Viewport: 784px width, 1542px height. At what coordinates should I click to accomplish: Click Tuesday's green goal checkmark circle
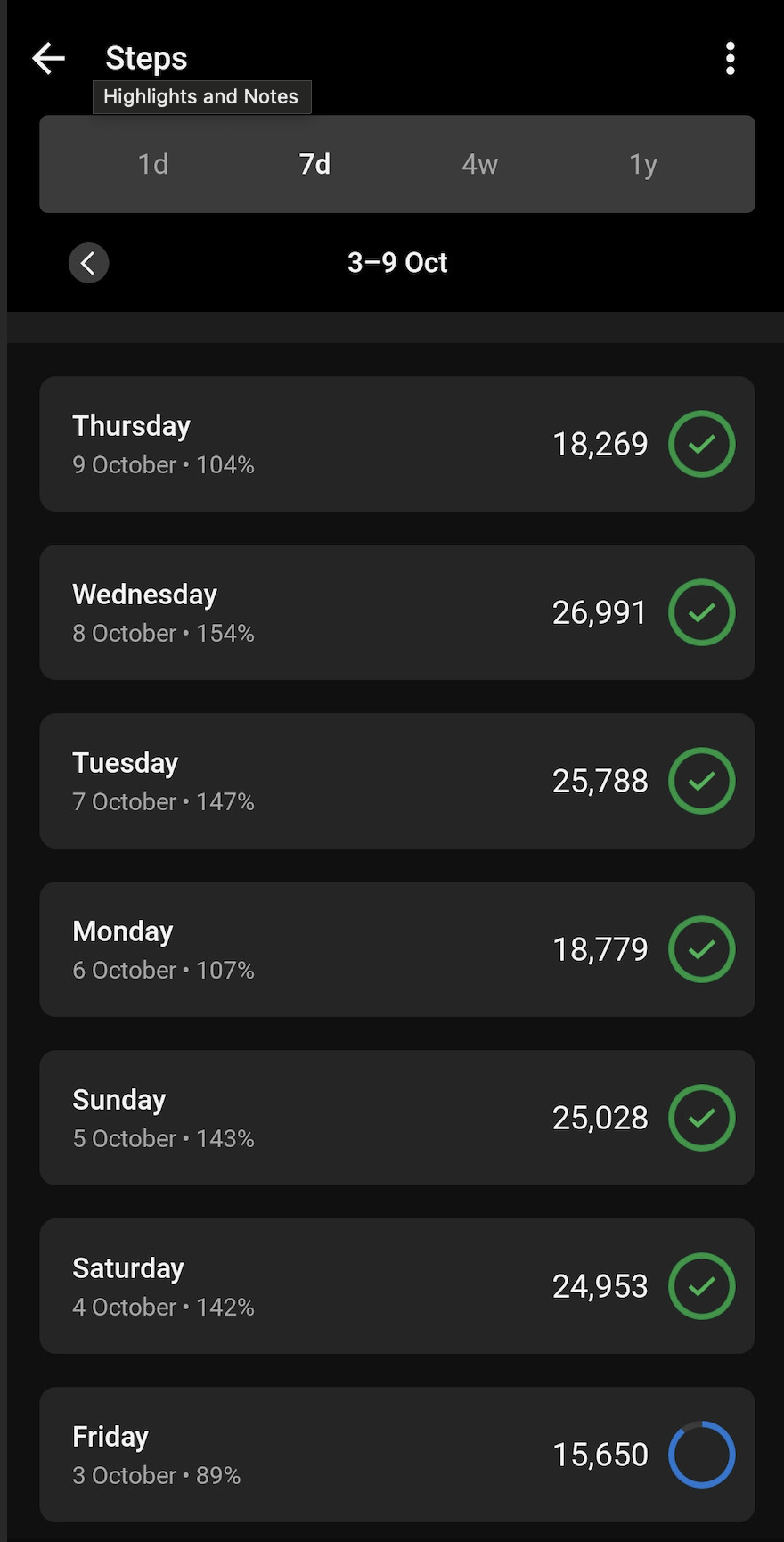click(701, 781)
